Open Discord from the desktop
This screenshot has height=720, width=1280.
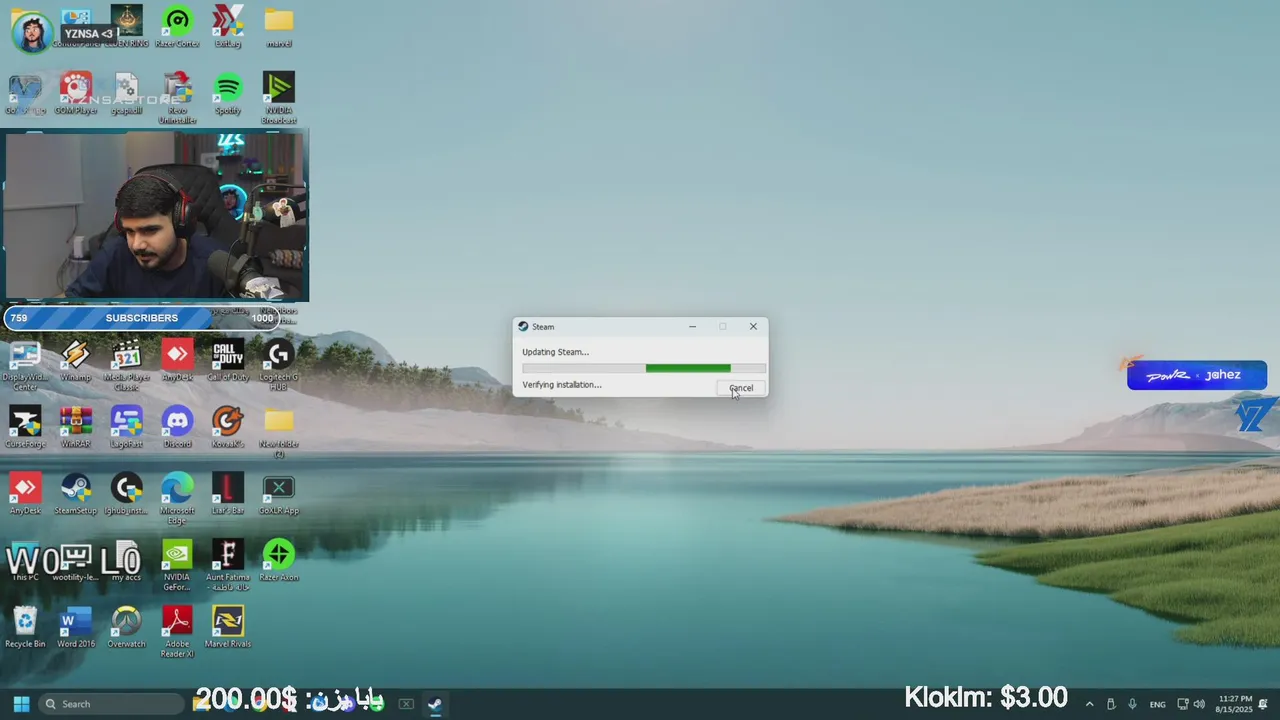tap(177, 427)
